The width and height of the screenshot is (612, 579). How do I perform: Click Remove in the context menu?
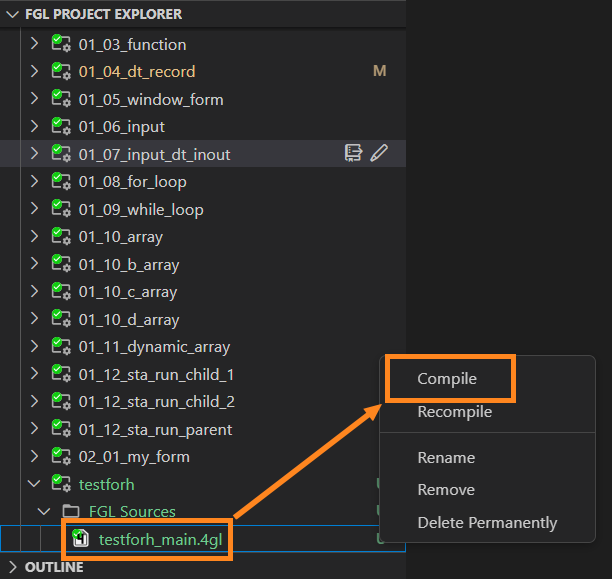[446, 490]
